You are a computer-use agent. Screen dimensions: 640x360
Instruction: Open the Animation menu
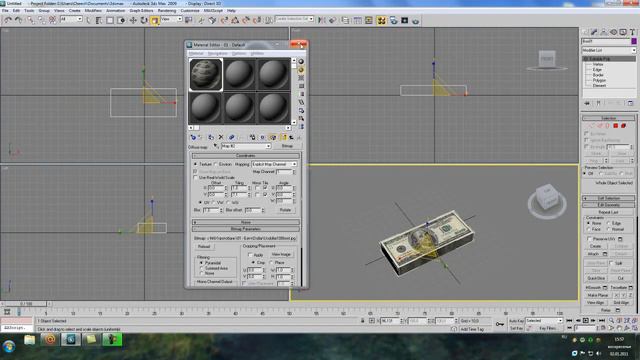pyautogui.click(x=116, y=11)
